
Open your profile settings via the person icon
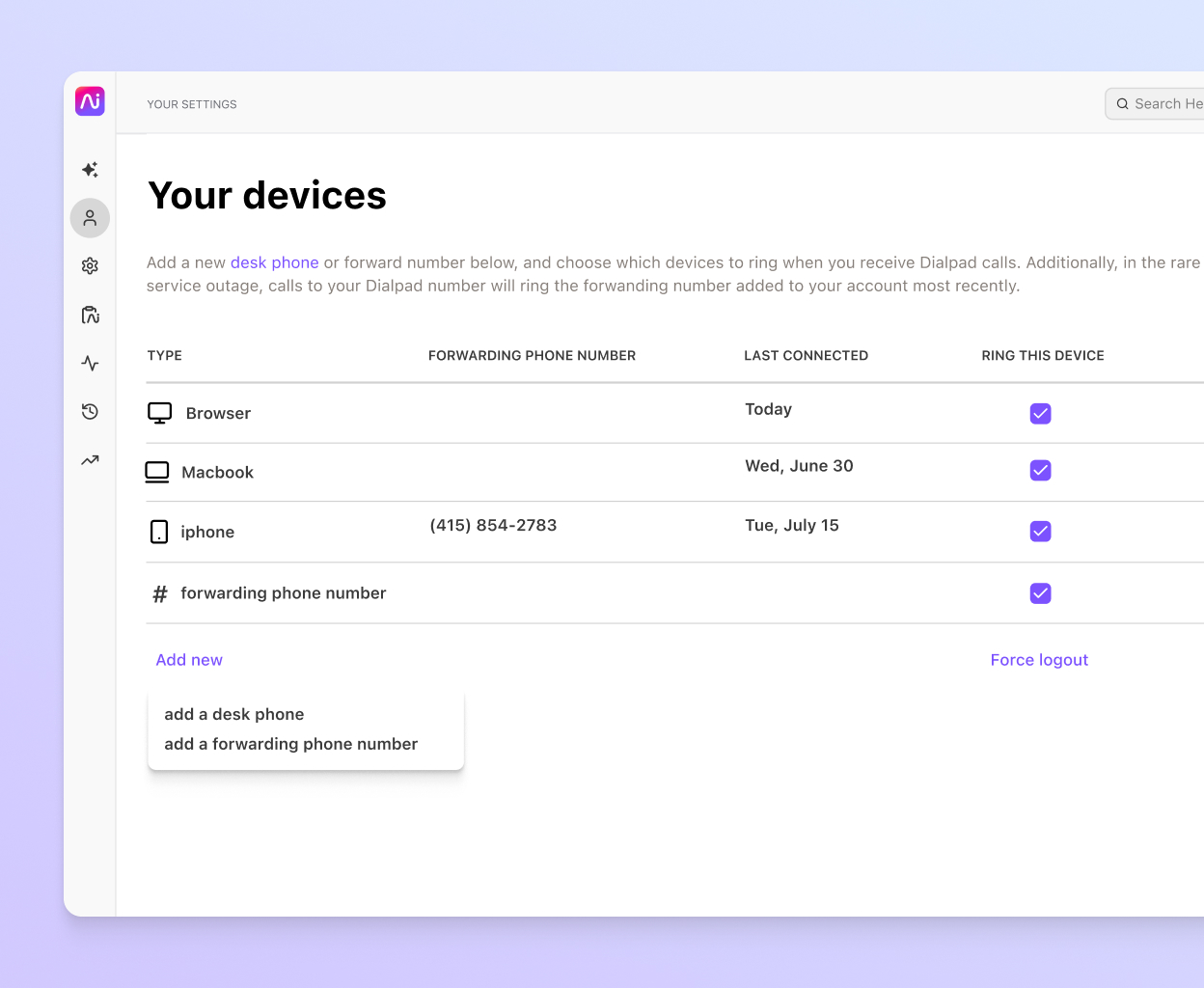point(90,218)
